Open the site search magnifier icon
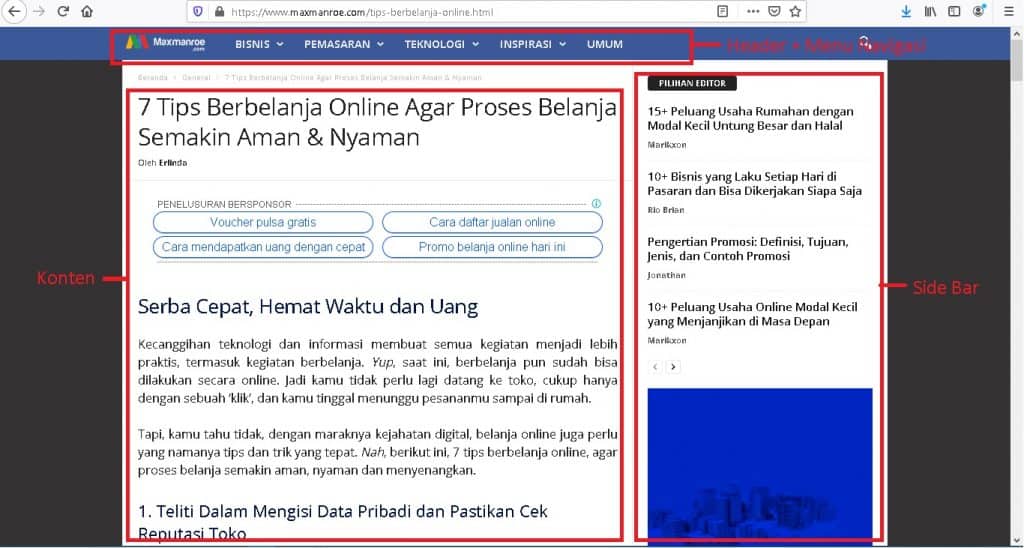Screen dimensions: 1024x548 coord(865,43)
